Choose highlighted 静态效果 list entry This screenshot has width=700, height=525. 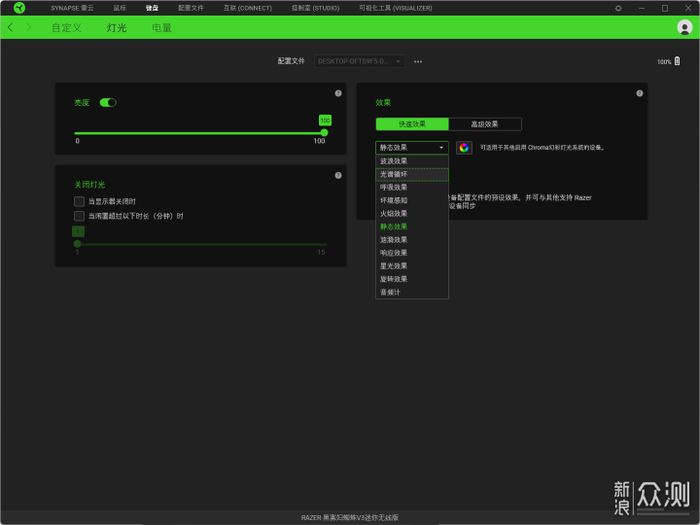[x=412, y=226]
